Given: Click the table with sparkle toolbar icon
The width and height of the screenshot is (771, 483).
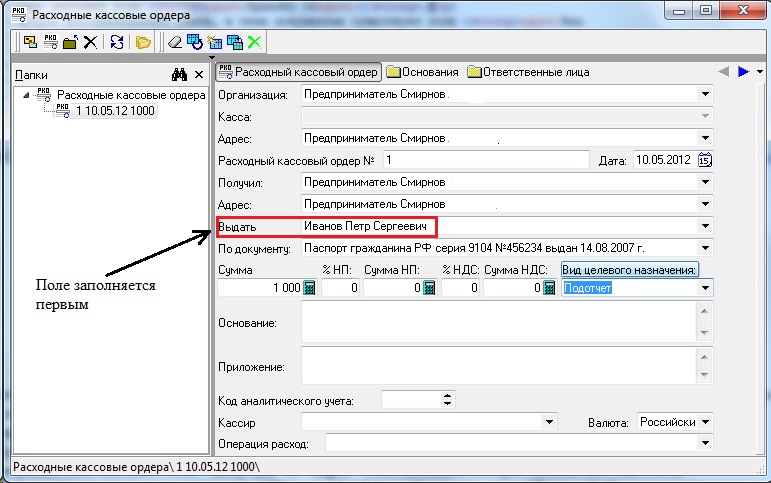Looking at the screenshot, I should pyautogui.click(x=215, y=42).
